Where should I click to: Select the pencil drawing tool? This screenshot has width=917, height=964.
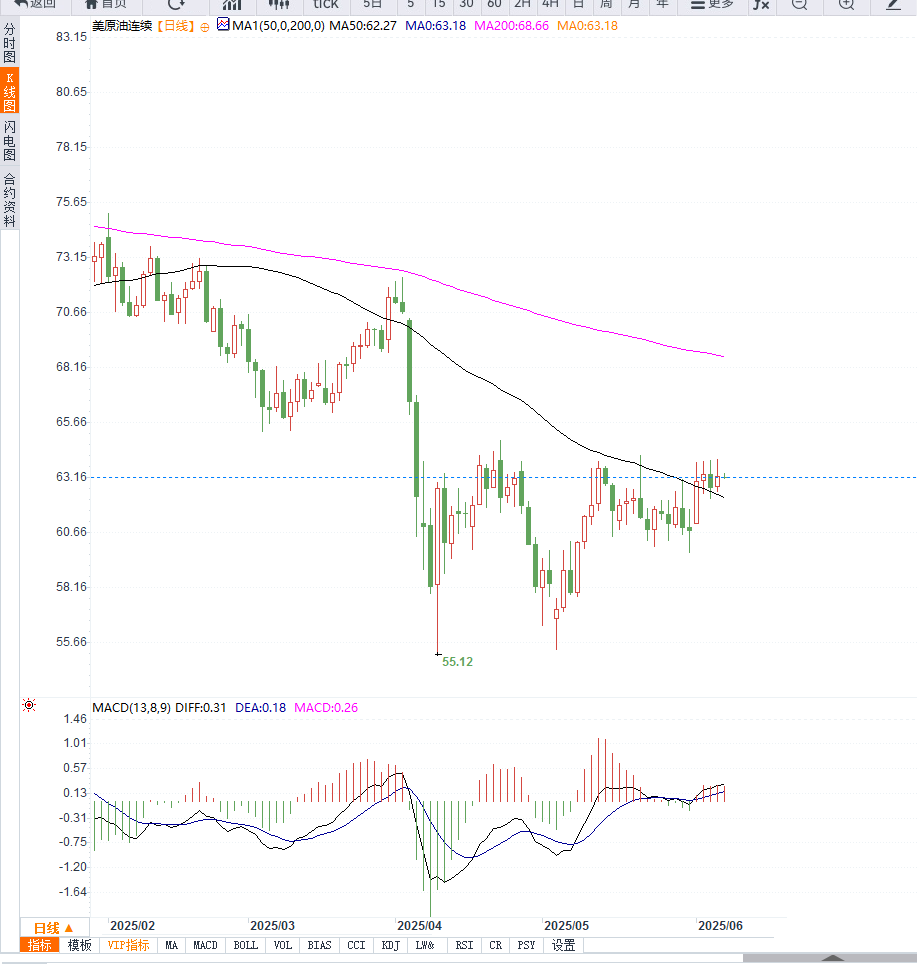pos(893,4)
